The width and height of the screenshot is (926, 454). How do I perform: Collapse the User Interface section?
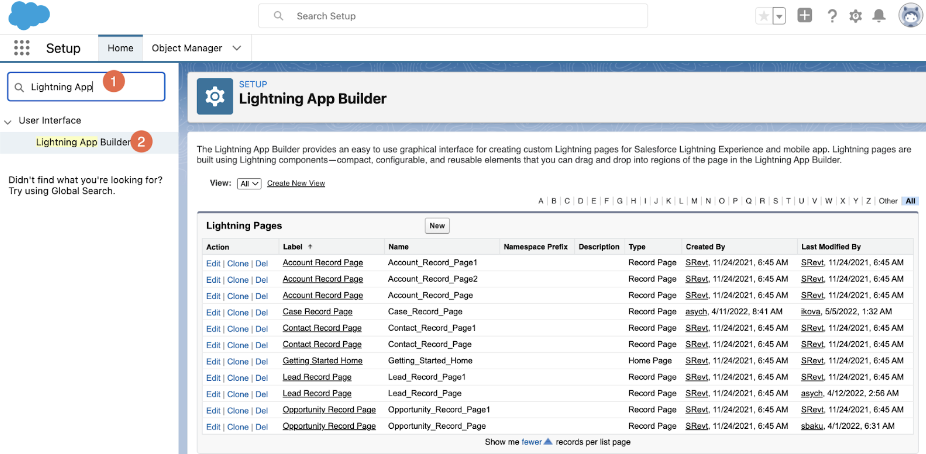pyautogui.click(x=8, y=121)
